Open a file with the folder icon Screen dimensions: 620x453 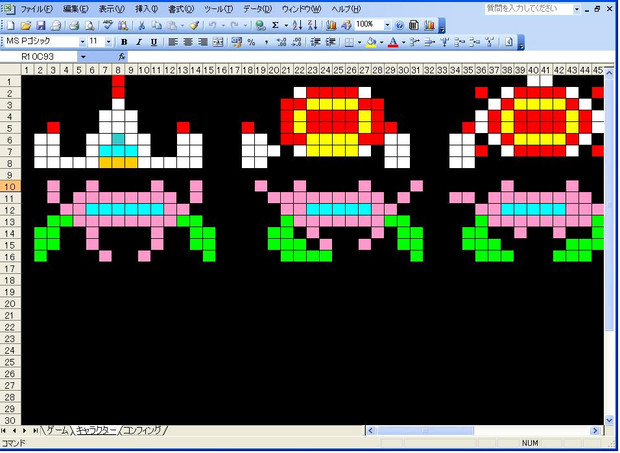[26, 26]
